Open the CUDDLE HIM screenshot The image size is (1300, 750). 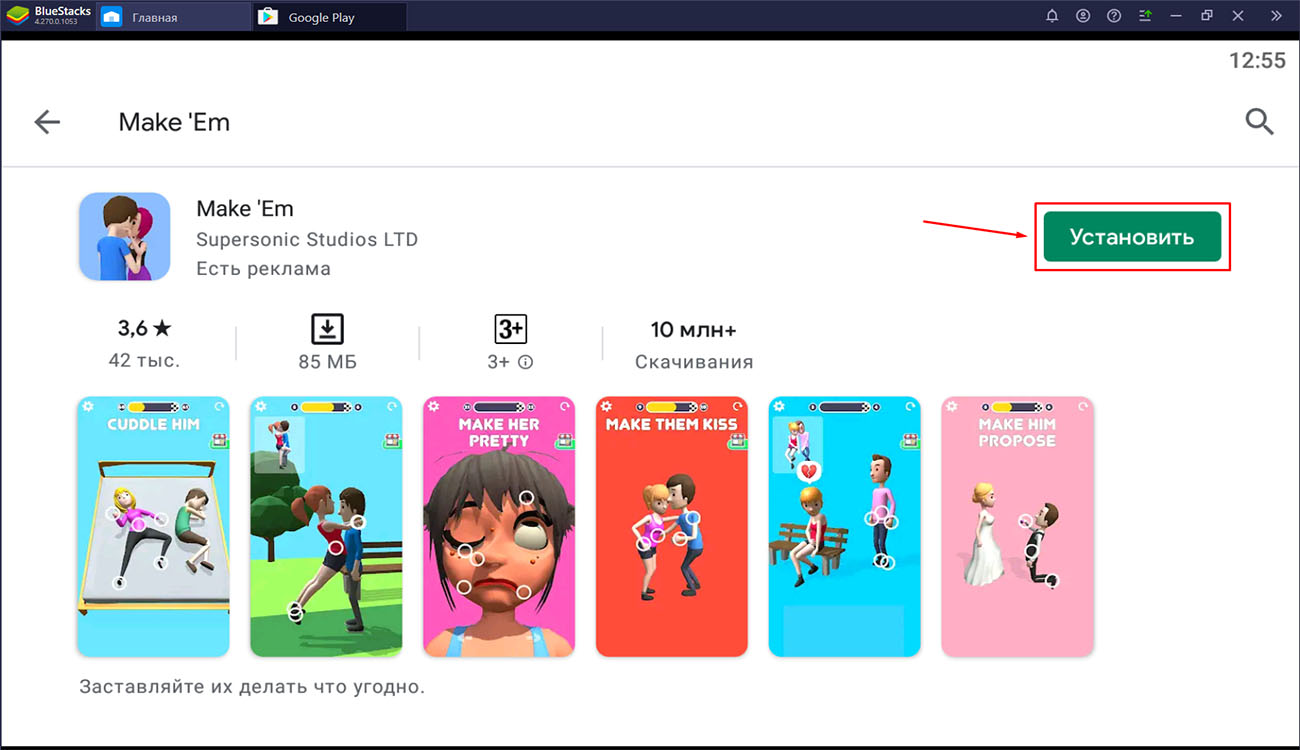[153, 527]
